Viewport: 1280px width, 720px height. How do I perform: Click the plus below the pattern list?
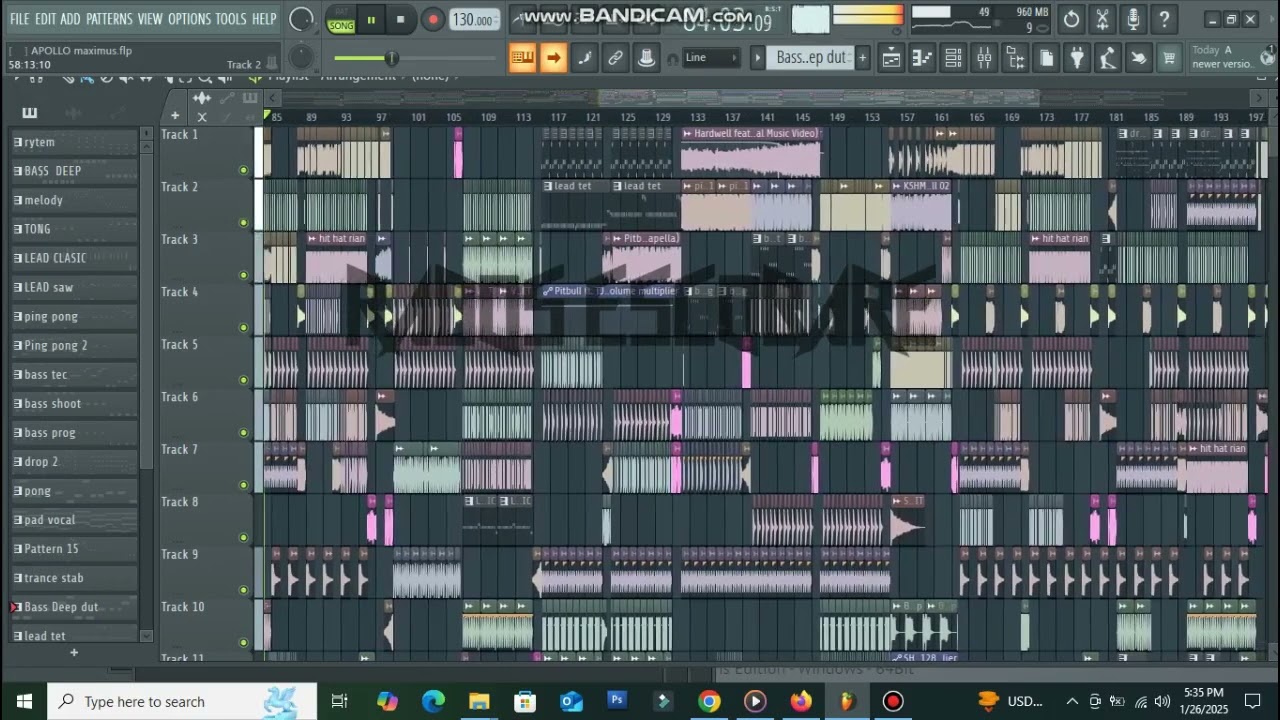coord(73,653)
